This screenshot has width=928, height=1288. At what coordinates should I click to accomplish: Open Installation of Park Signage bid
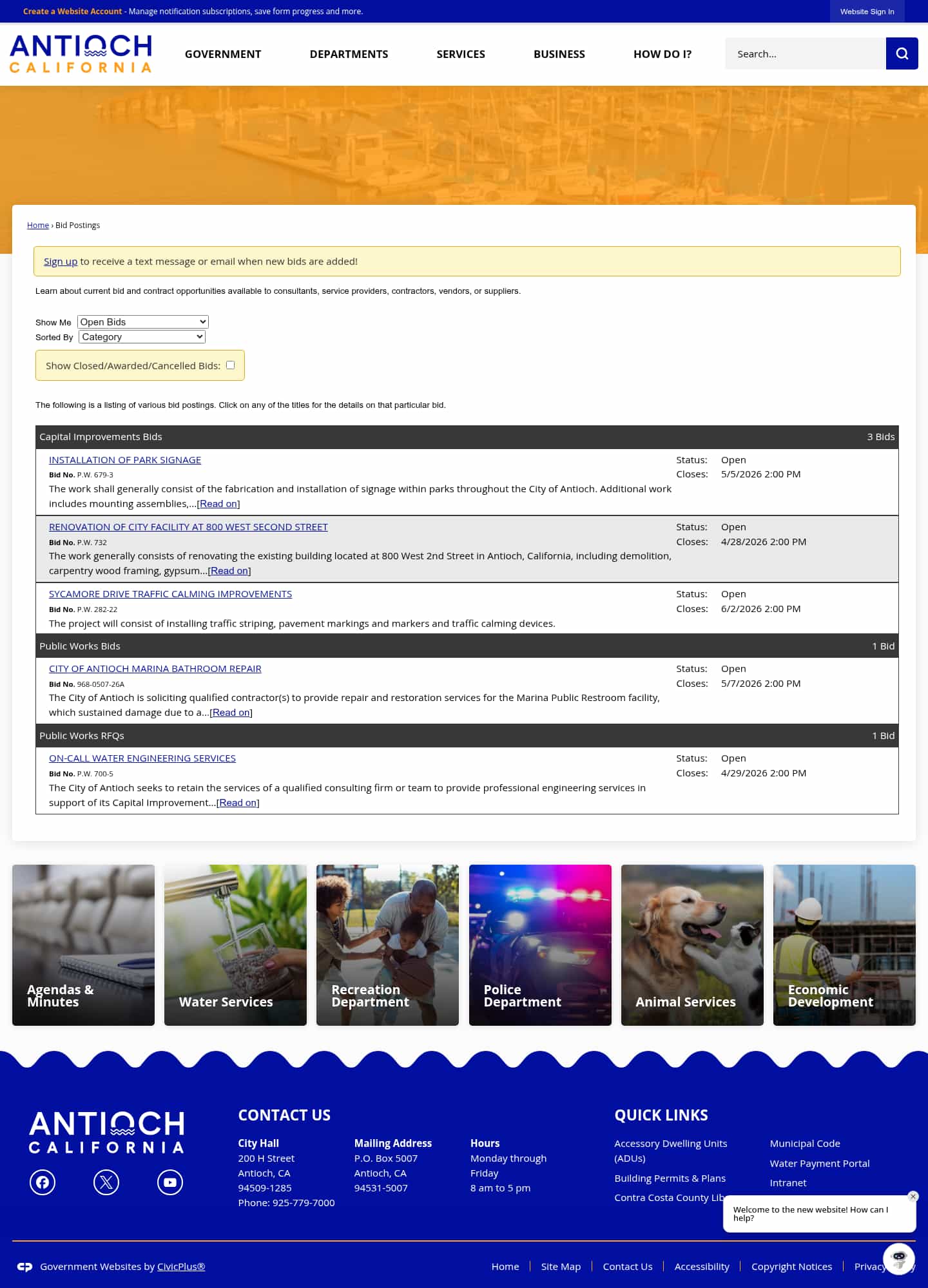point(125,459)
